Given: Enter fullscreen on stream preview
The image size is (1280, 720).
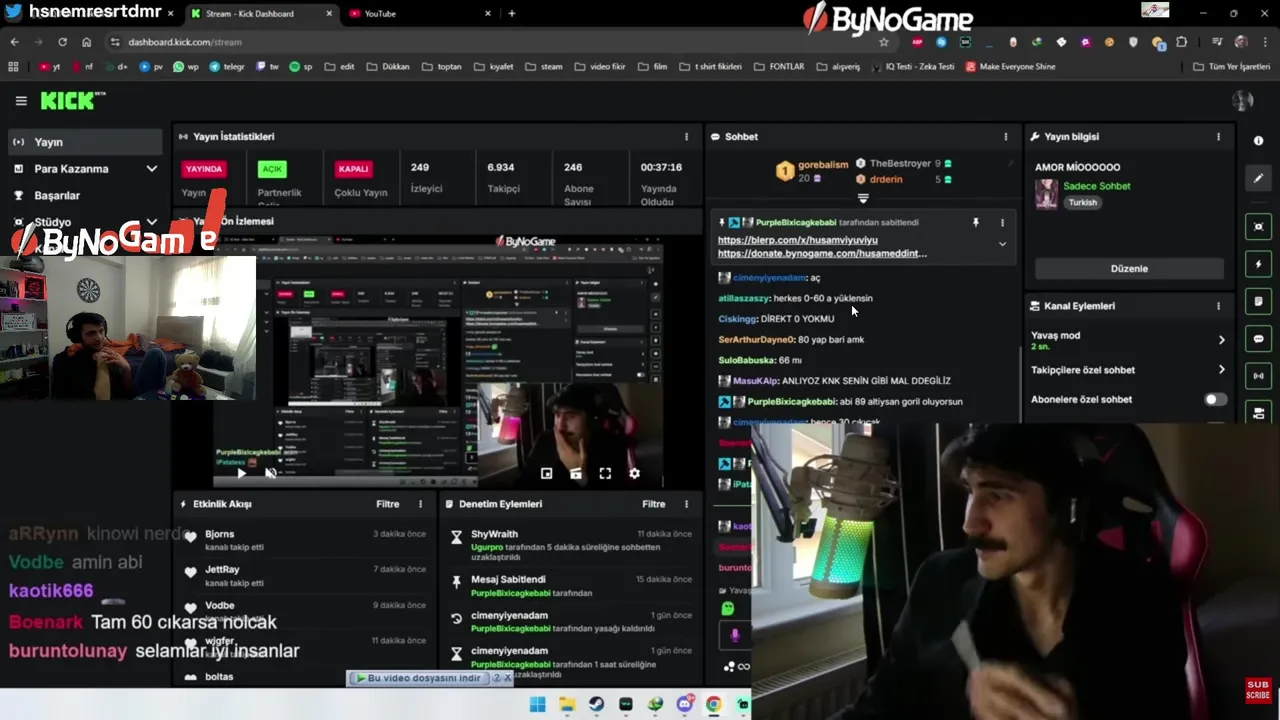Looking at the screenshot, I should 605,474.
